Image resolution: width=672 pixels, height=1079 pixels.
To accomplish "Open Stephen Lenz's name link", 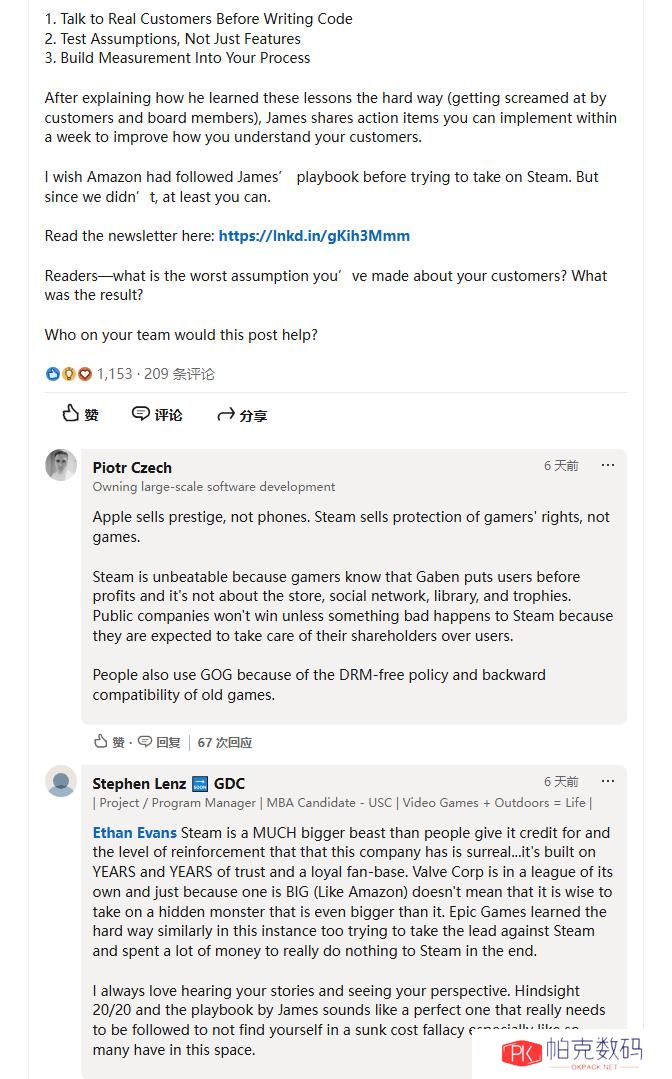I will 139,783.
